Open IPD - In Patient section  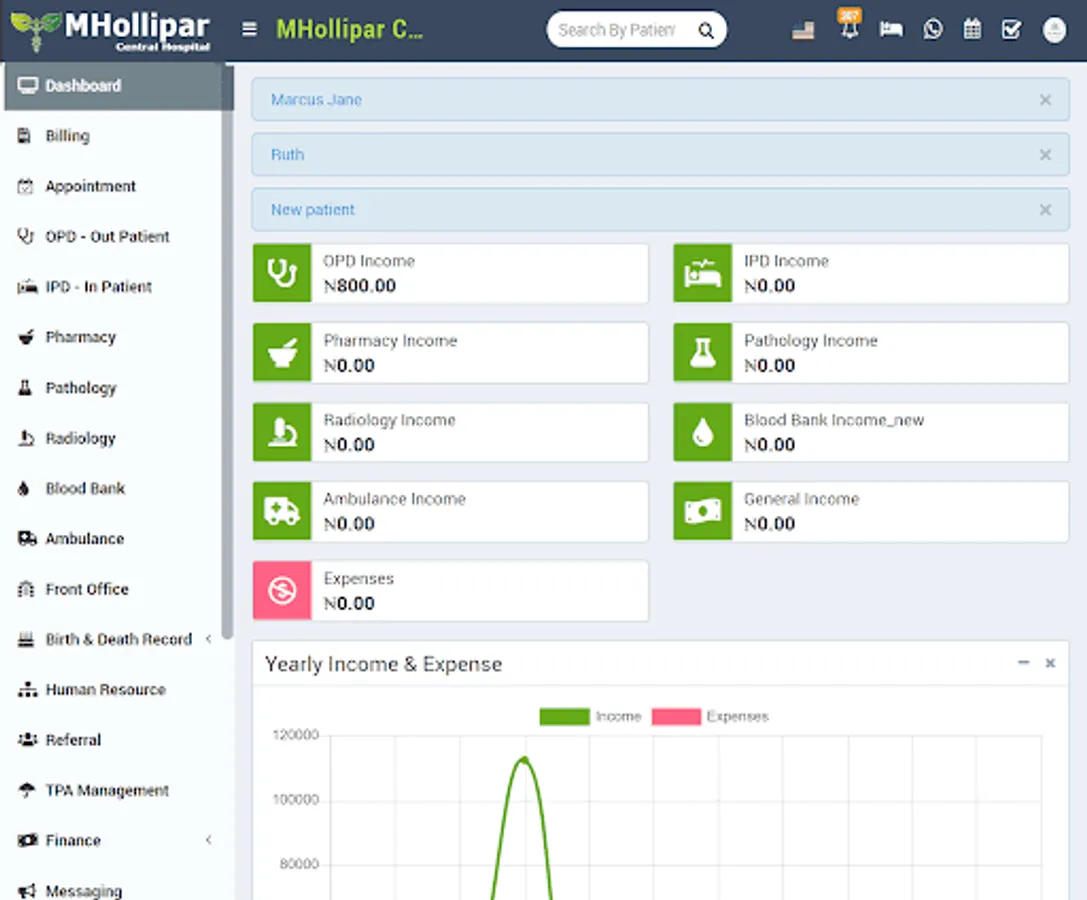(113, 286)
